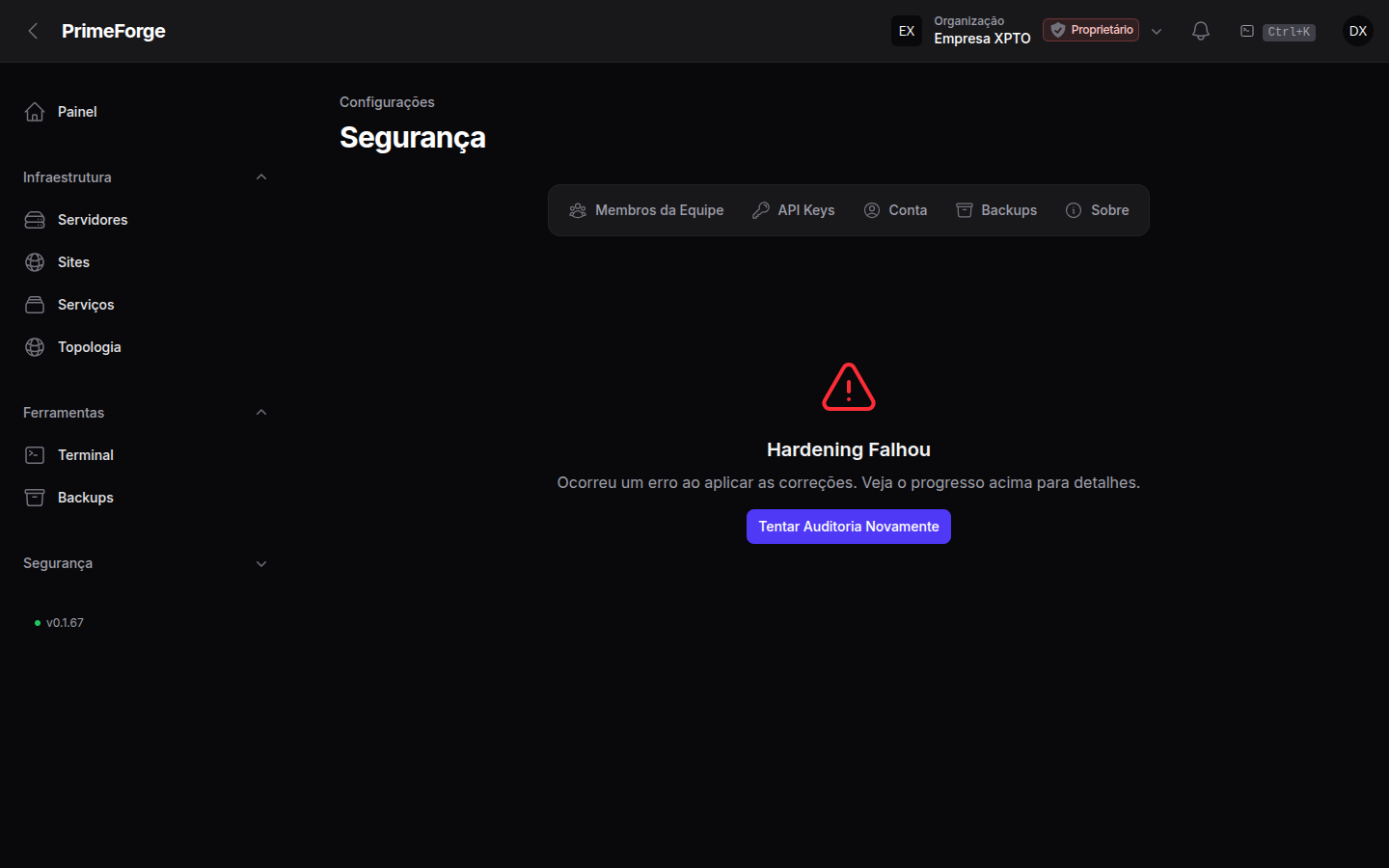Click the EX organization avatar
The height and width of the screenshot is (868, 1389).
[907, 31]
